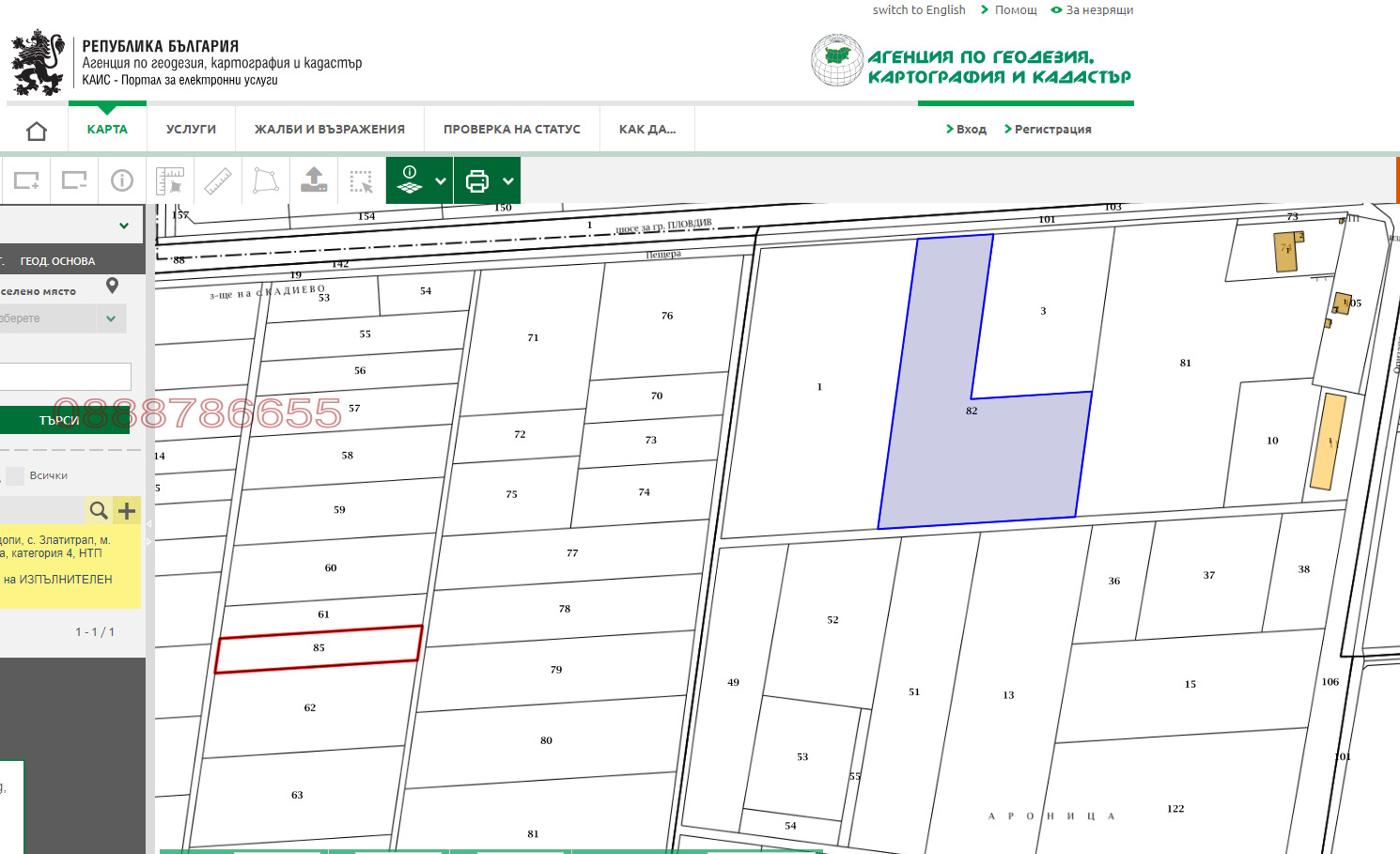Open the green print icon
Screen dimensions: 1400x854
coord(475,180)
